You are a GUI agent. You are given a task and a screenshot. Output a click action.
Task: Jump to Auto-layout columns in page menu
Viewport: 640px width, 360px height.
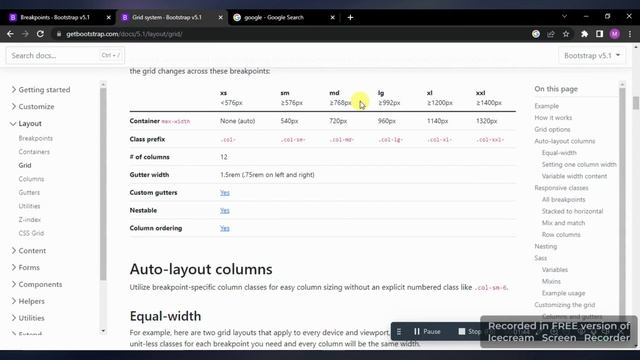[x=564, y=141]
